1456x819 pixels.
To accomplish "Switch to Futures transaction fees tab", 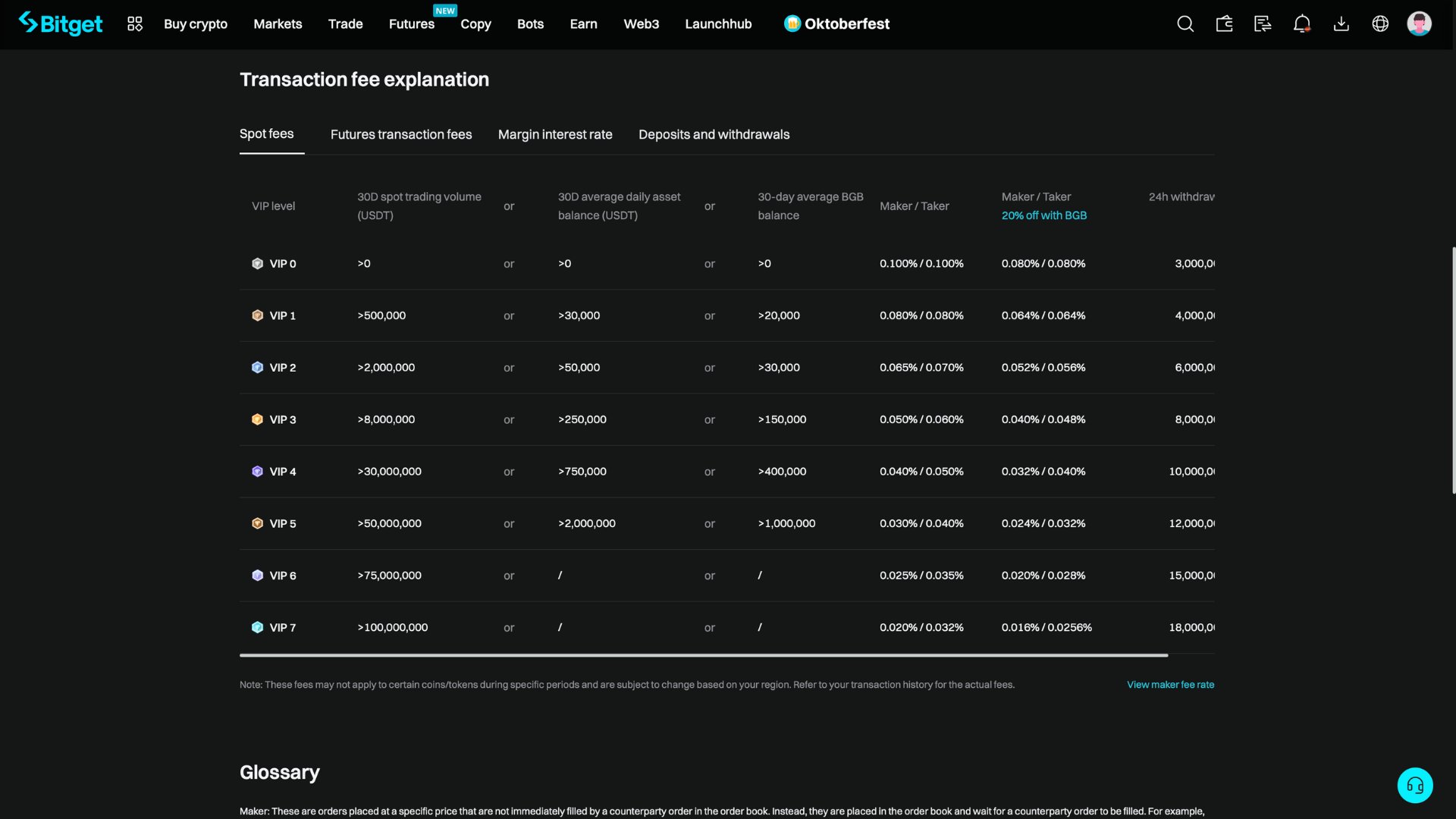I will click(401, 134).
